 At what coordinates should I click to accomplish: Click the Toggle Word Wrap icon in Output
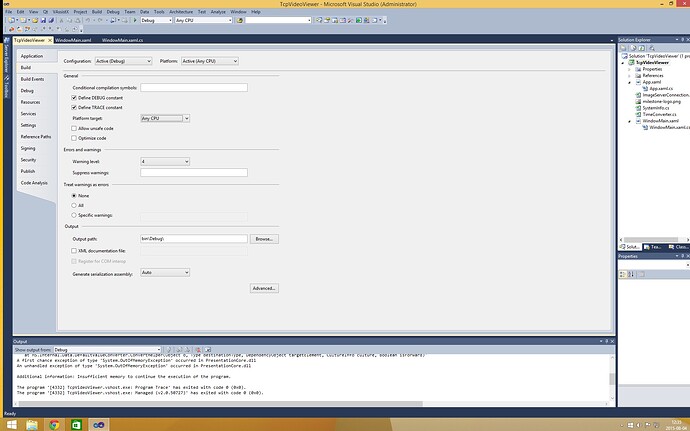point(208,350)
